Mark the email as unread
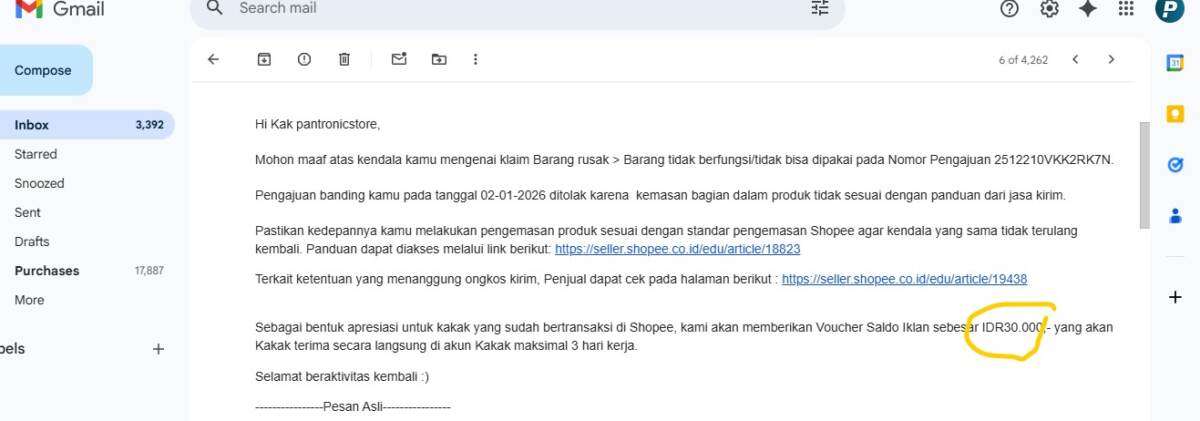 [399, 59]
